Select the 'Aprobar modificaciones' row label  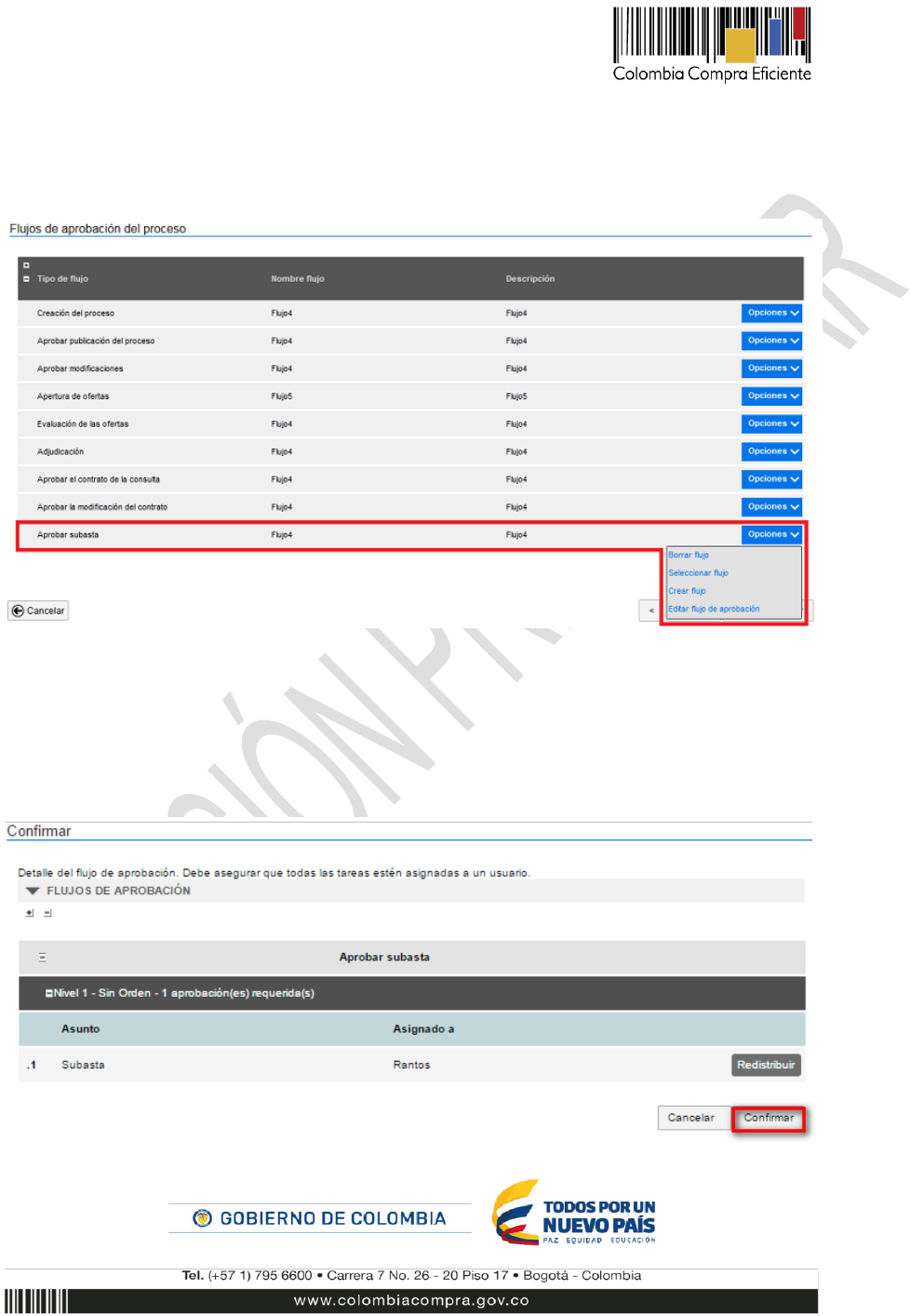(80, 369)
